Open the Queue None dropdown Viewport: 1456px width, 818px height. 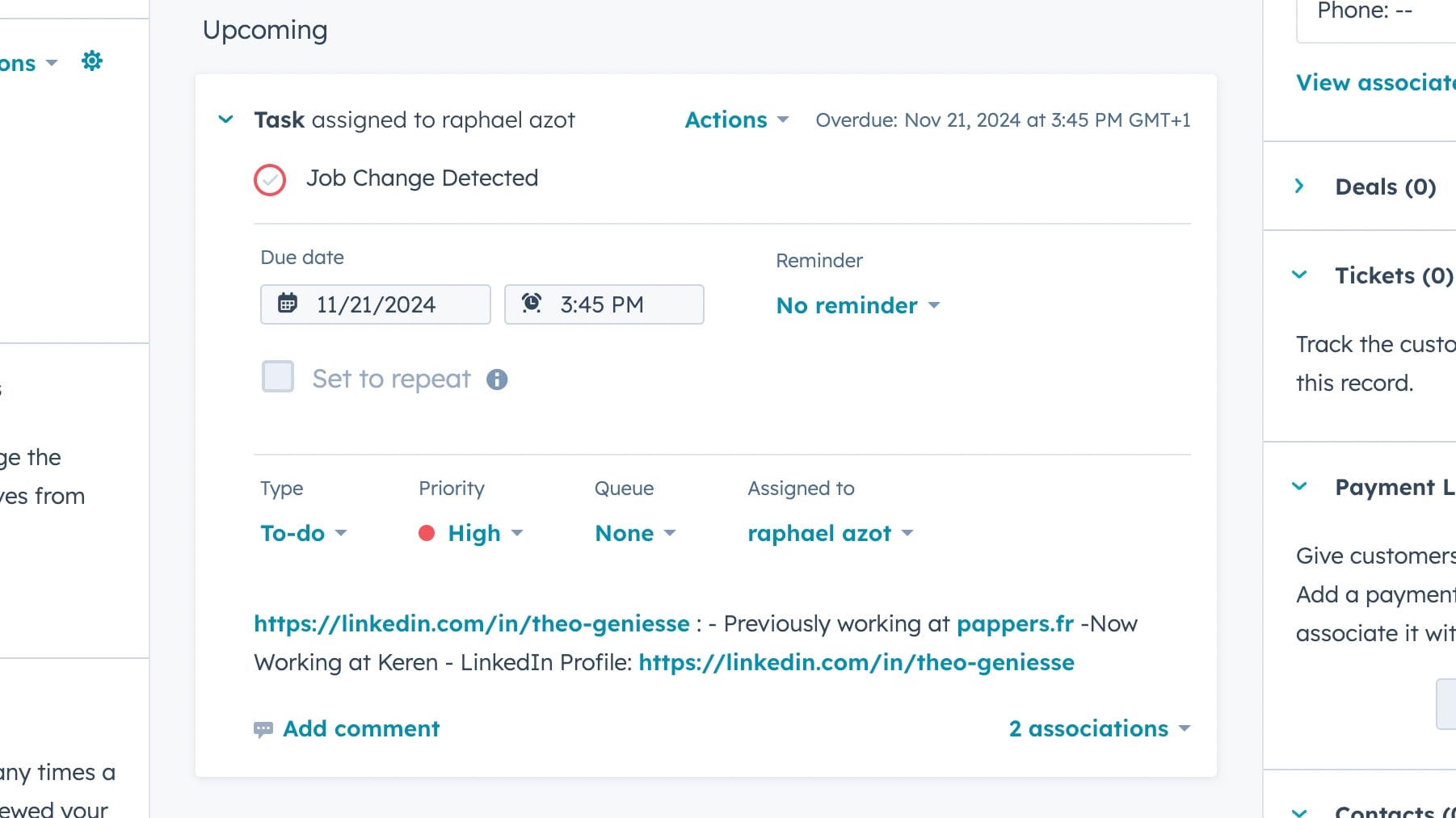pyautogui.click(x=634, y=533)
